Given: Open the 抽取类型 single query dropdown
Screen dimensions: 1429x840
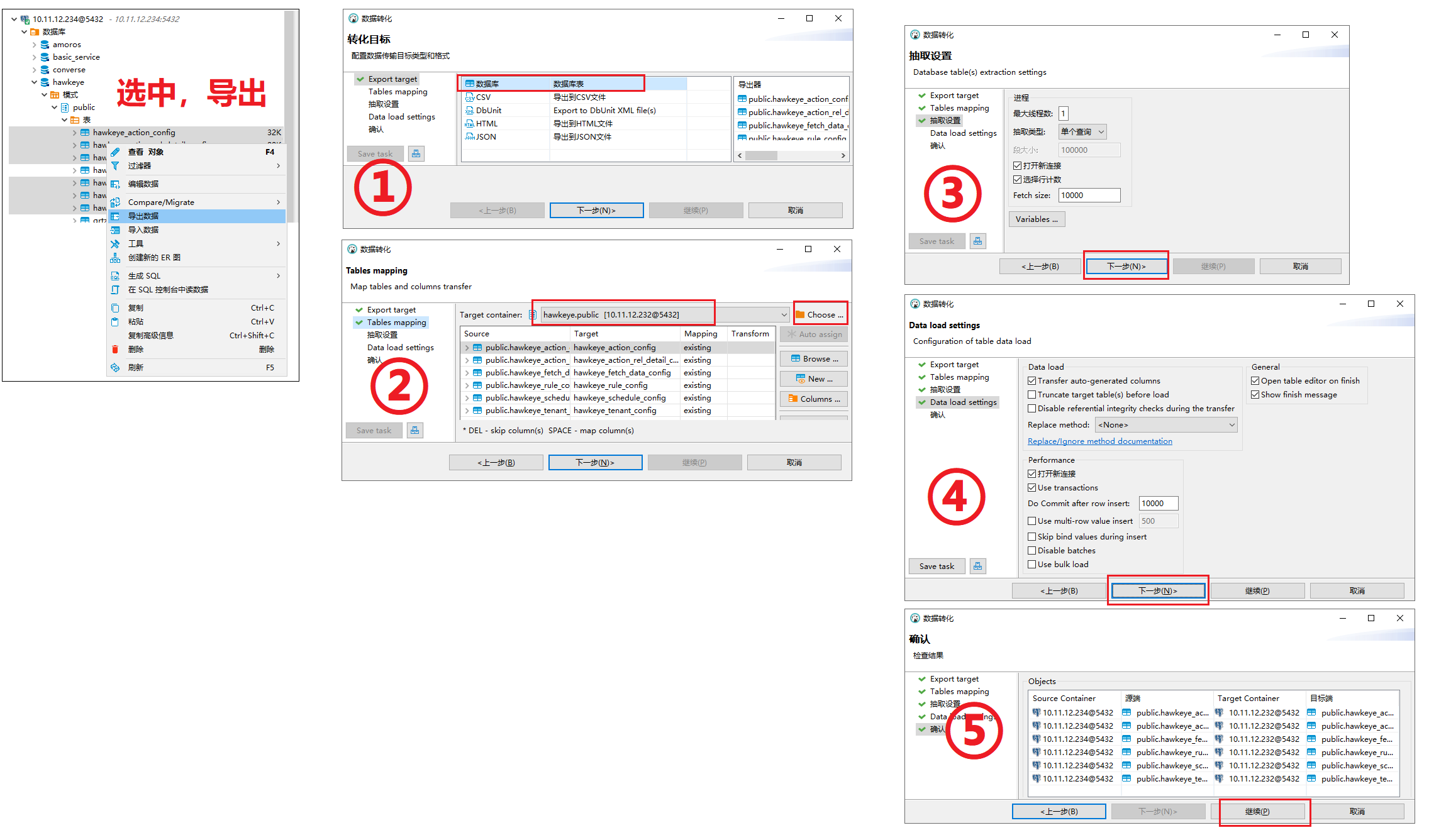Looking at the screenshot, I should (x=1082, y=132).
